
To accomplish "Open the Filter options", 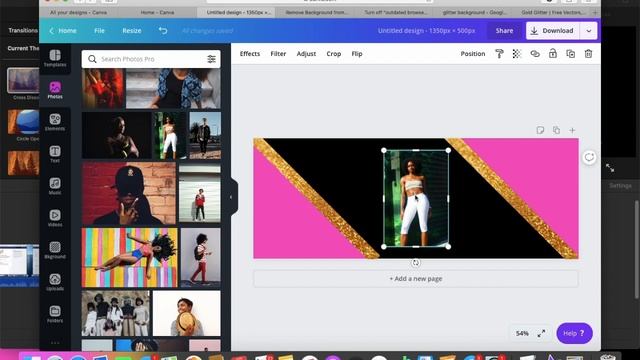I will click(x=278, y=54).
